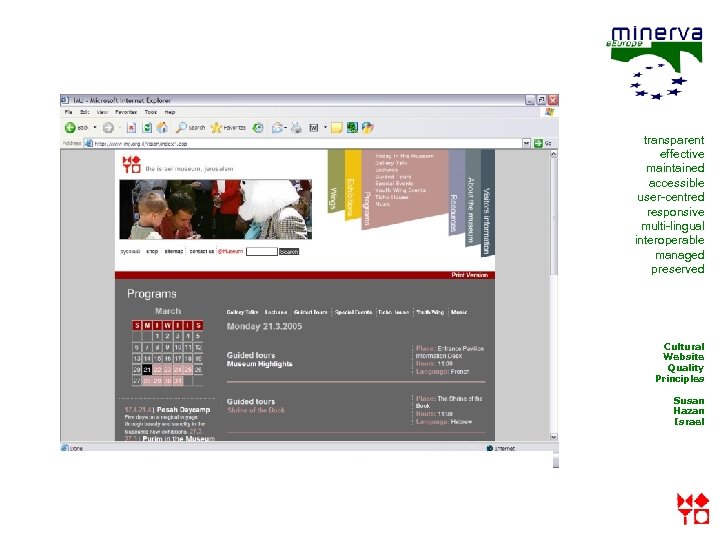Click the green Back arrow icon
720x540 pixels.
[x=70, y=128]
